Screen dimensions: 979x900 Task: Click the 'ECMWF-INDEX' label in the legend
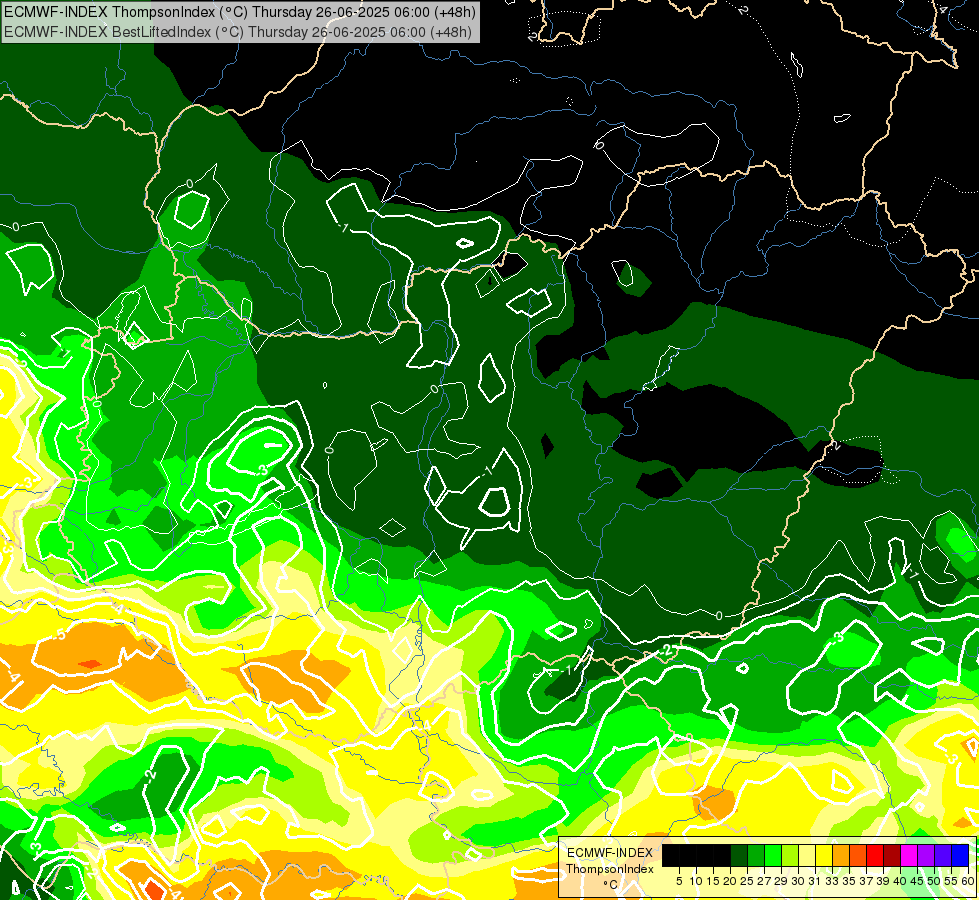610,853
